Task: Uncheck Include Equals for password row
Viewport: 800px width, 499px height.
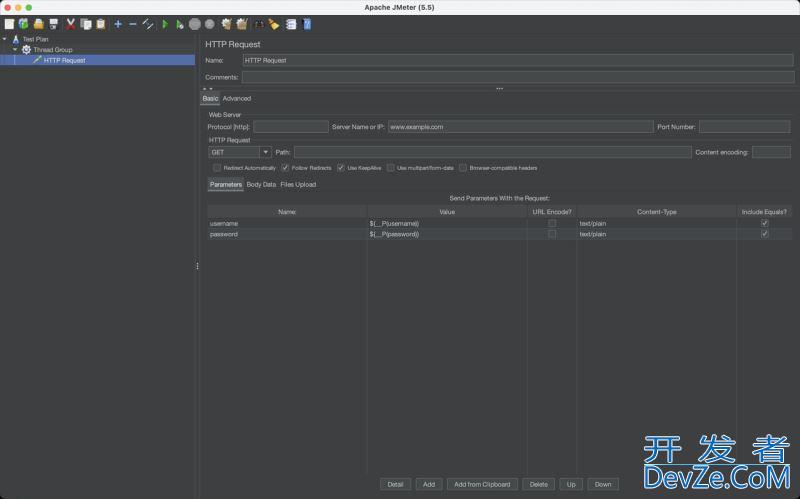Action: 764,234
